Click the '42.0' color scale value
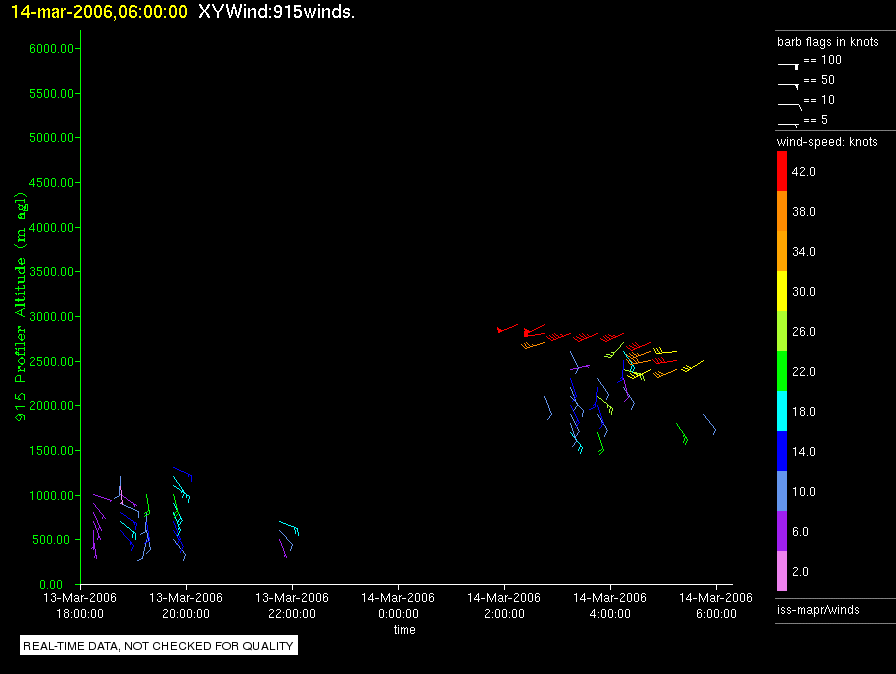Screen dimensions: 896x674 [803, 171]
